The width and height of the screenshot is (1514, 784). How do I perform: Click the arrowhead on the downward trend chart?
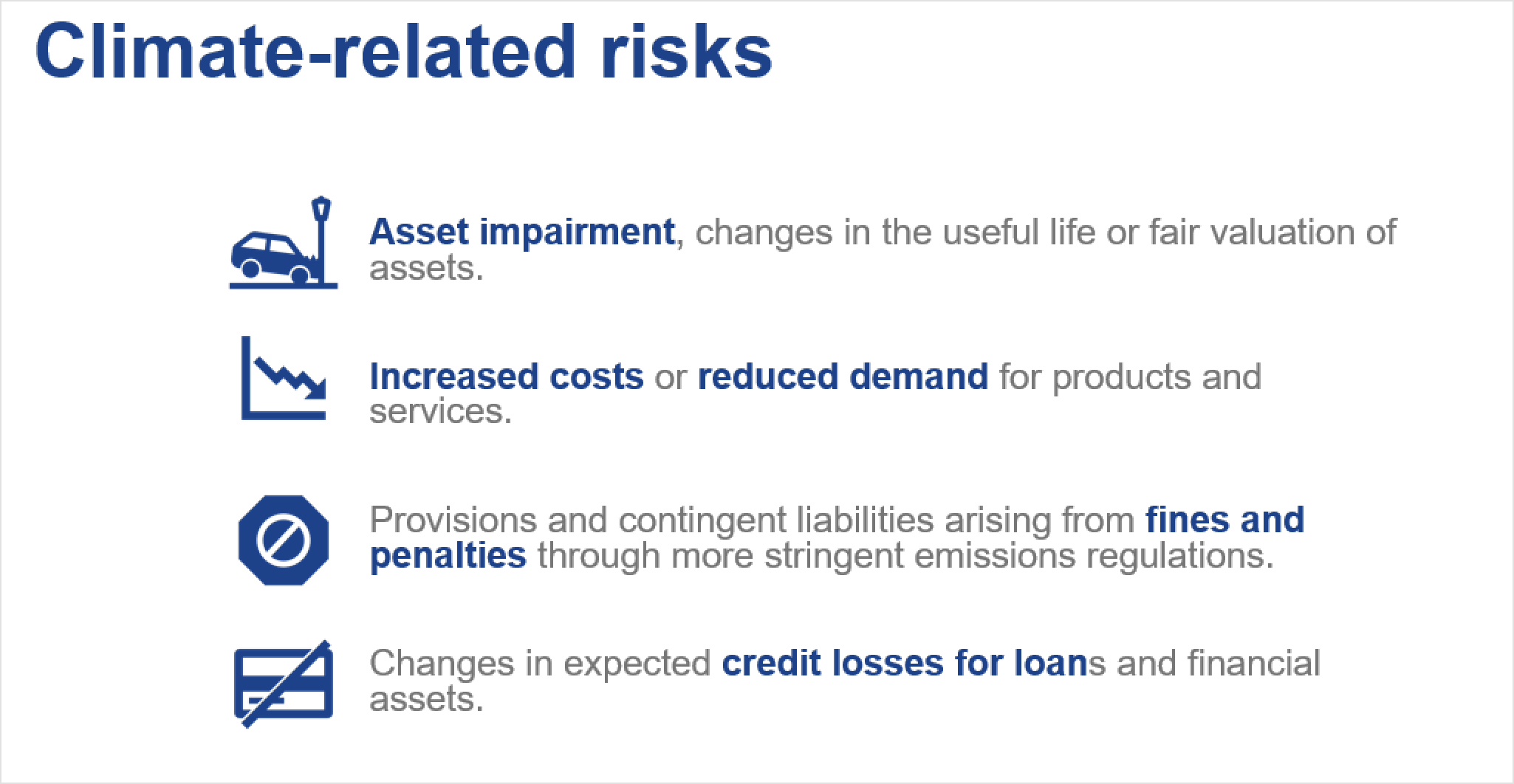pos(315,388)
